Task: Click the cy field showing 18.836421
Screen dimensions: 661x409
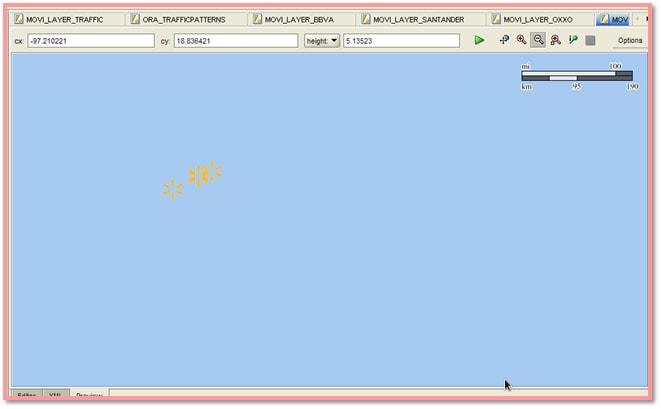Action: coord(236,41)
